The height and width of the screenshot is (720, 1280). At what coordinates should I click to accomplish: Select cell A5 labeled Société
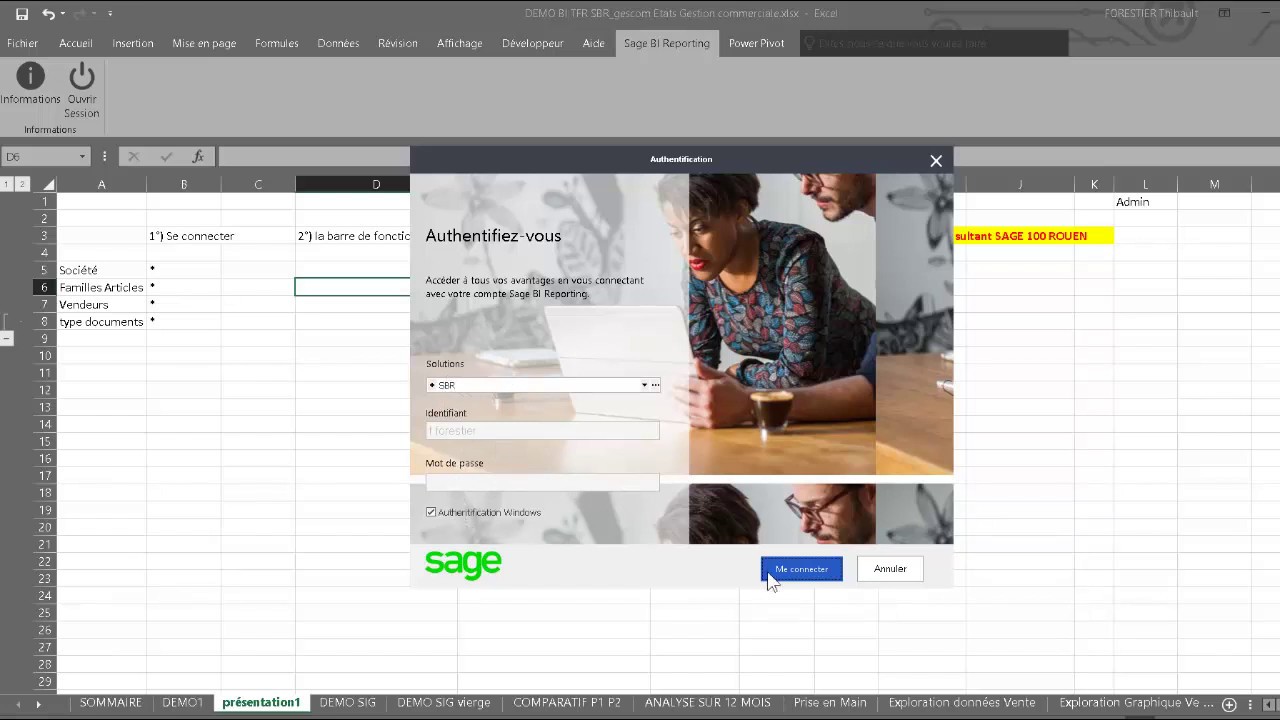[x=101, y=270]
